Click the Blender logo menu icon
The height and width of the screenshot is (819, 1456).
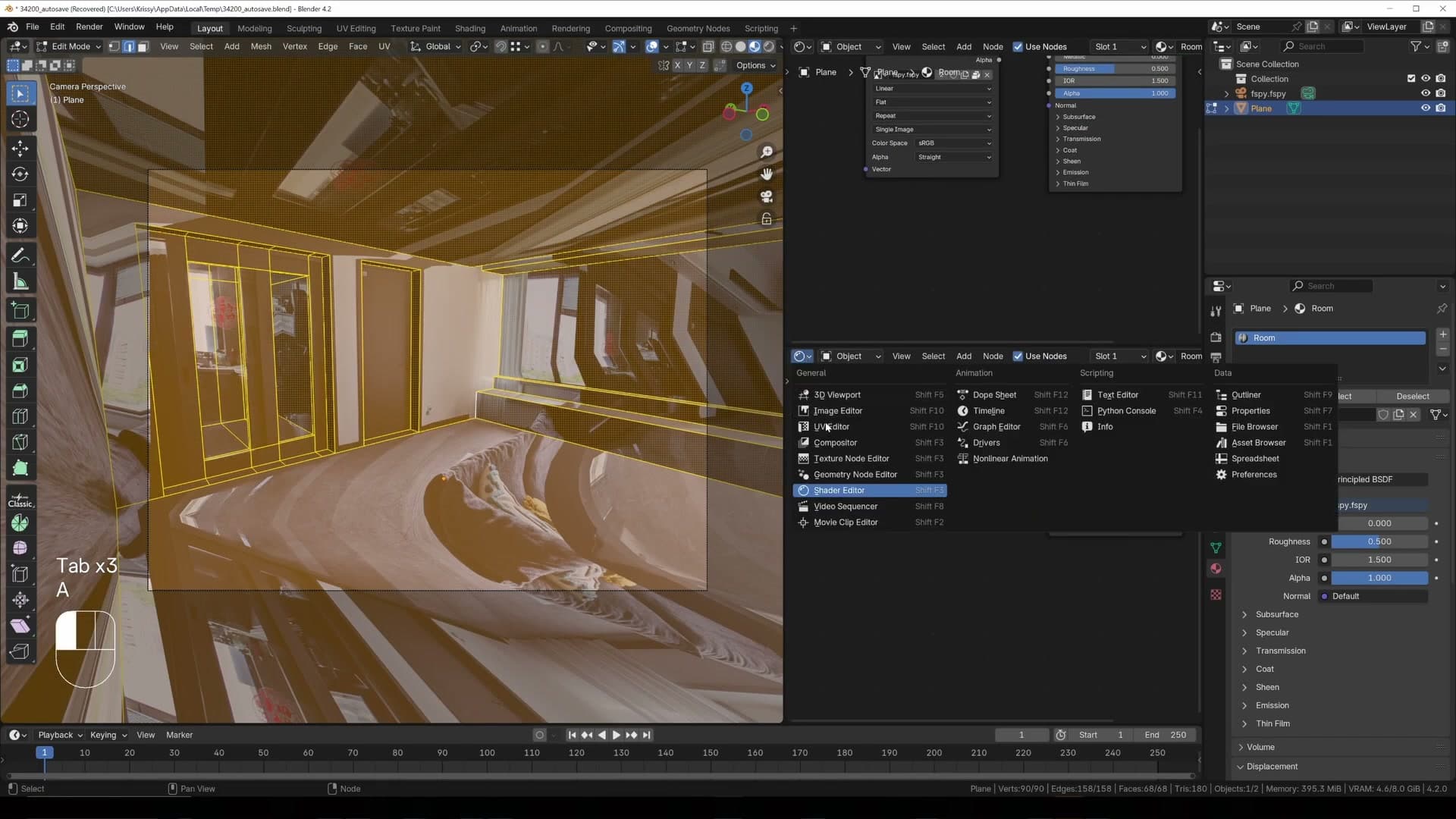[13, 27]
